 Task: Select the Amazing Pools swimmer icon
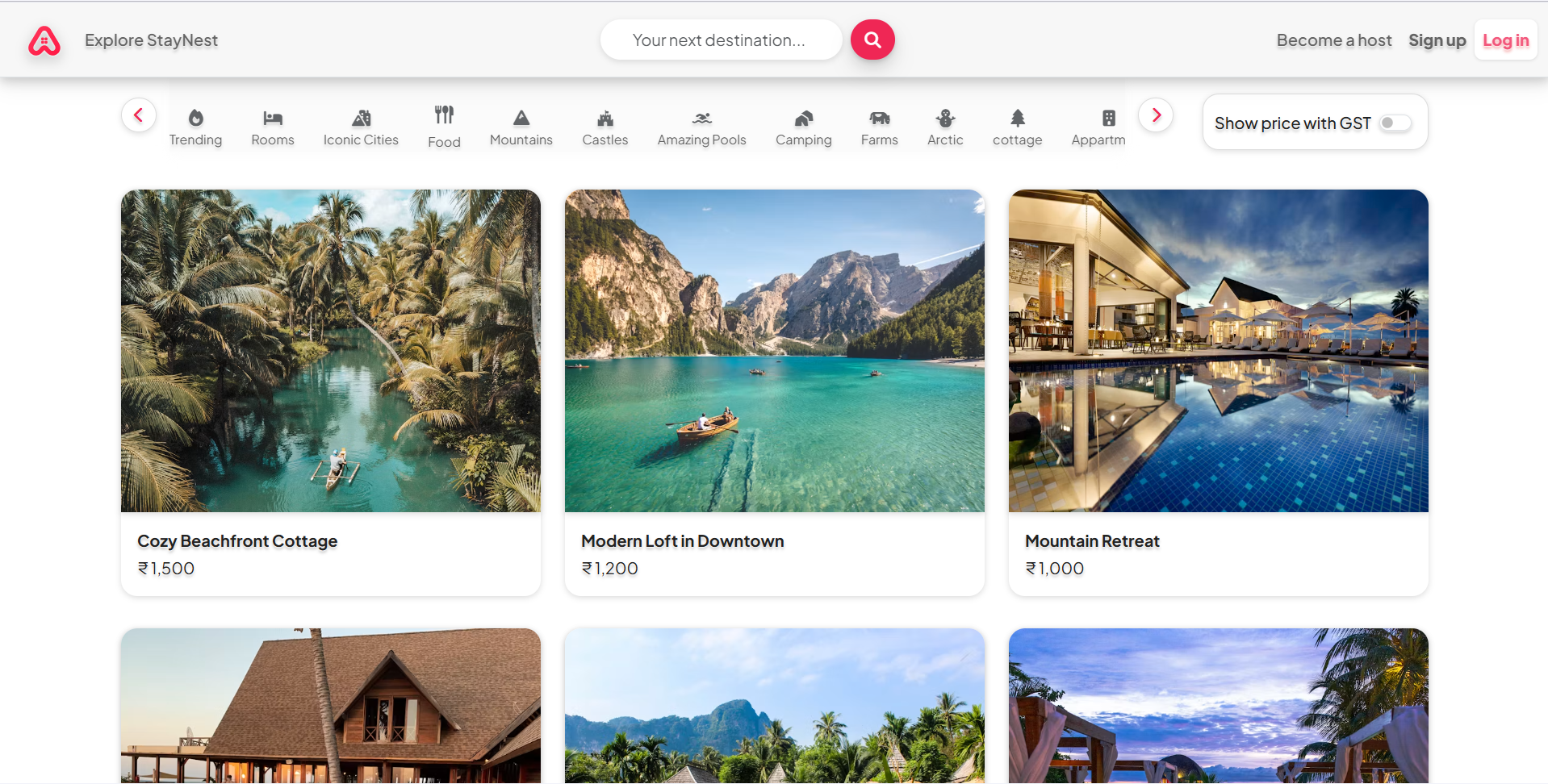tap(702, 118)
